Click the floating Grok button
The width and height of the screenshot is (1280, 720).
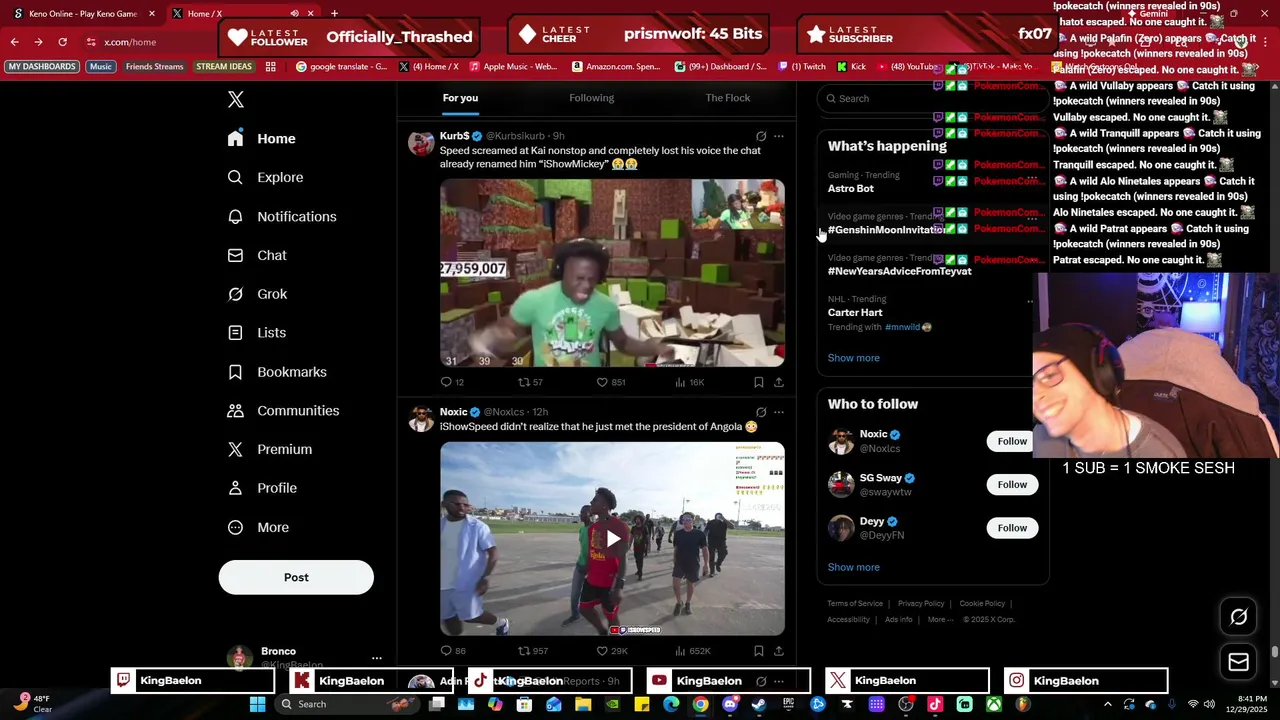point(1238,617)
